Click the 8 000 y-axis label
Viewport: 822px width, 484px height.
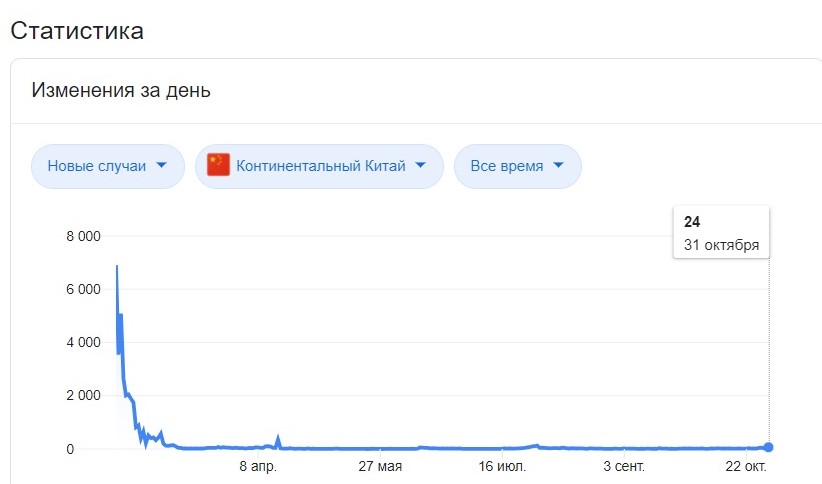[x=83, y=236]
